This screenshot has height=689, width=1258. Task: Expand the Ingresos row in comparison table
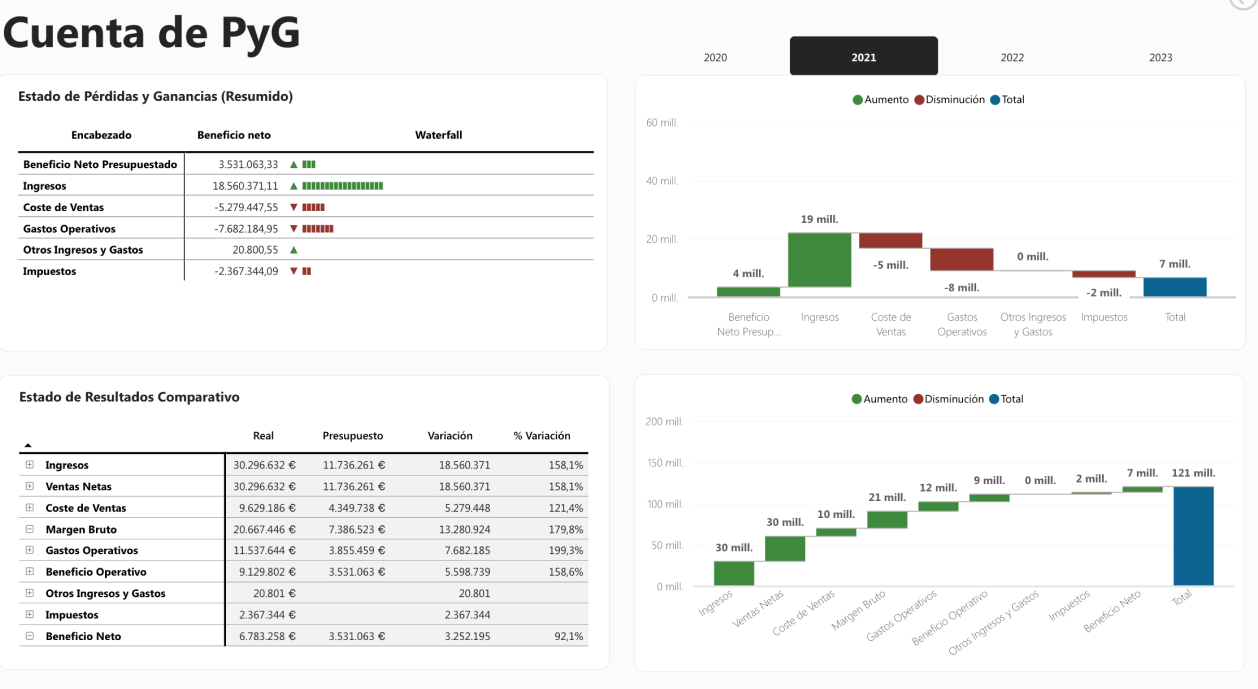pos(30,465)
